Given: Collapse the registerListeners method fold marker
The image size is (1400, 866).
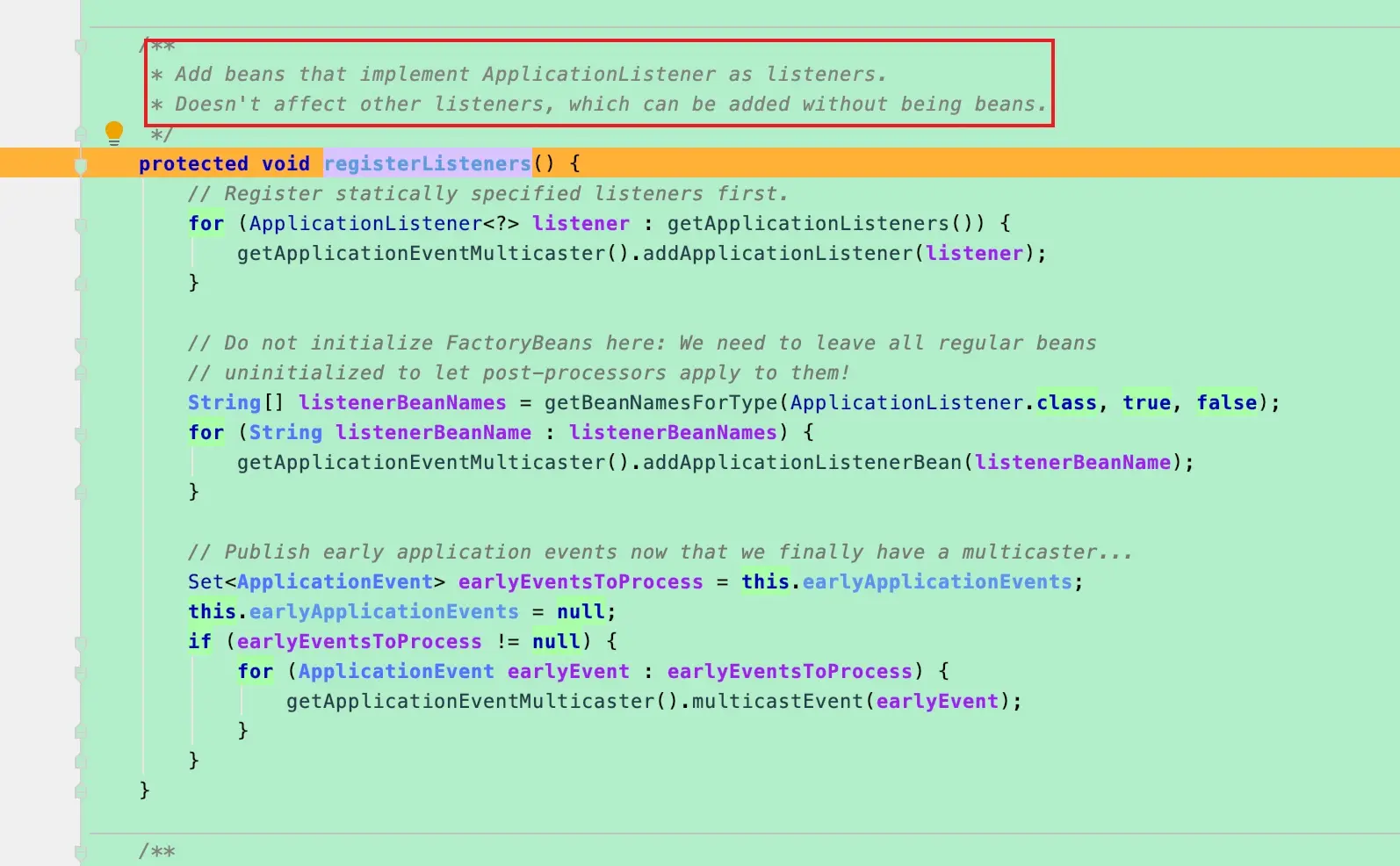Looking at the screenshot, I should point(81,164).
